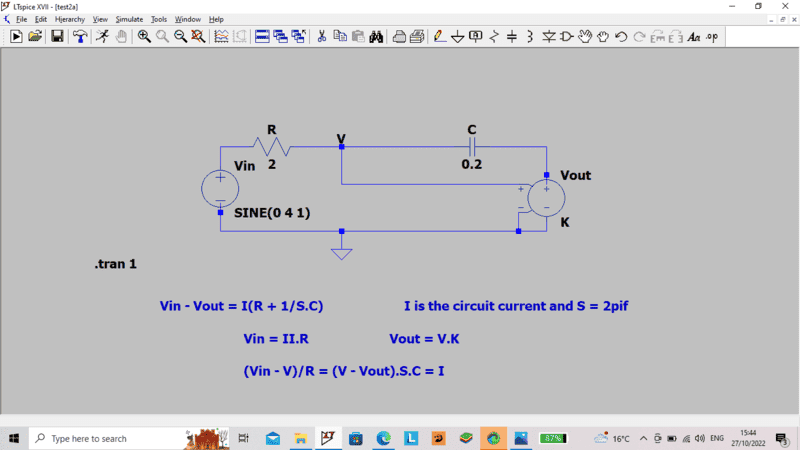This screenshot has width=800, height=450.
Task: Open File Explorer from taskbar
Action: pyautogui.click(x=301, y=438)
